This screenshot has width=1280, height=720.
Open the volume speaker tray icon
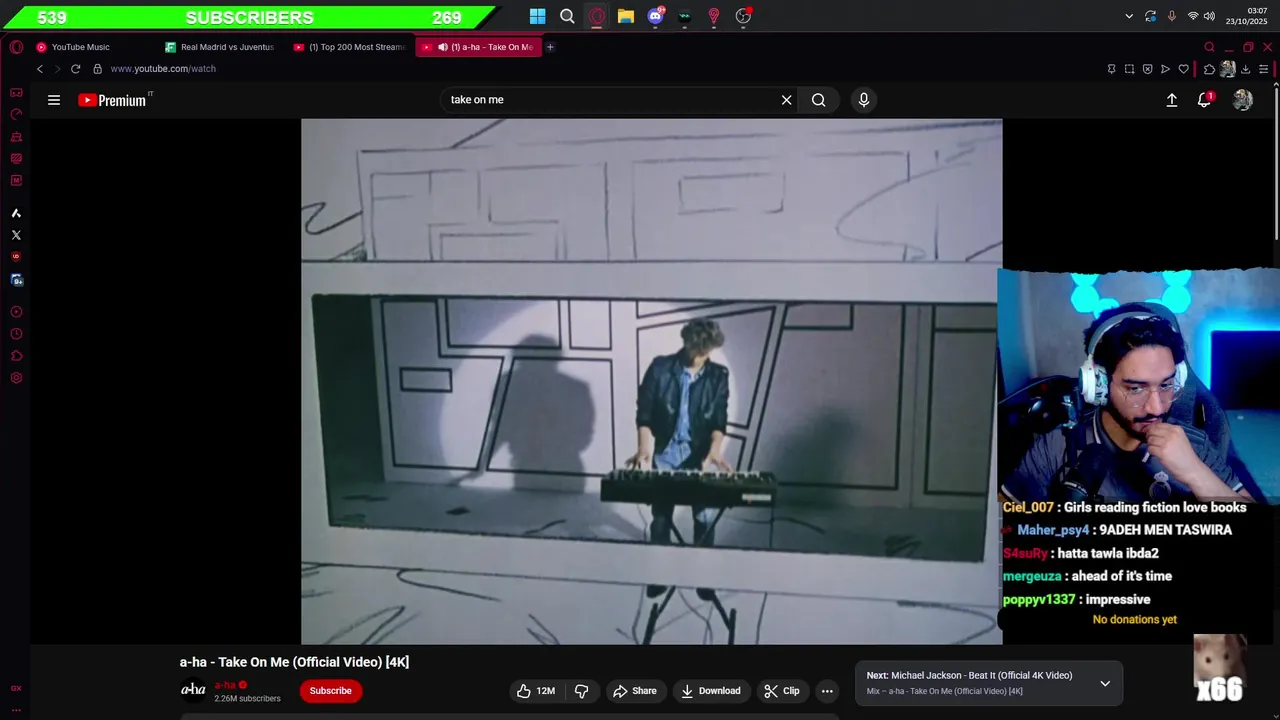[1209, 16]
